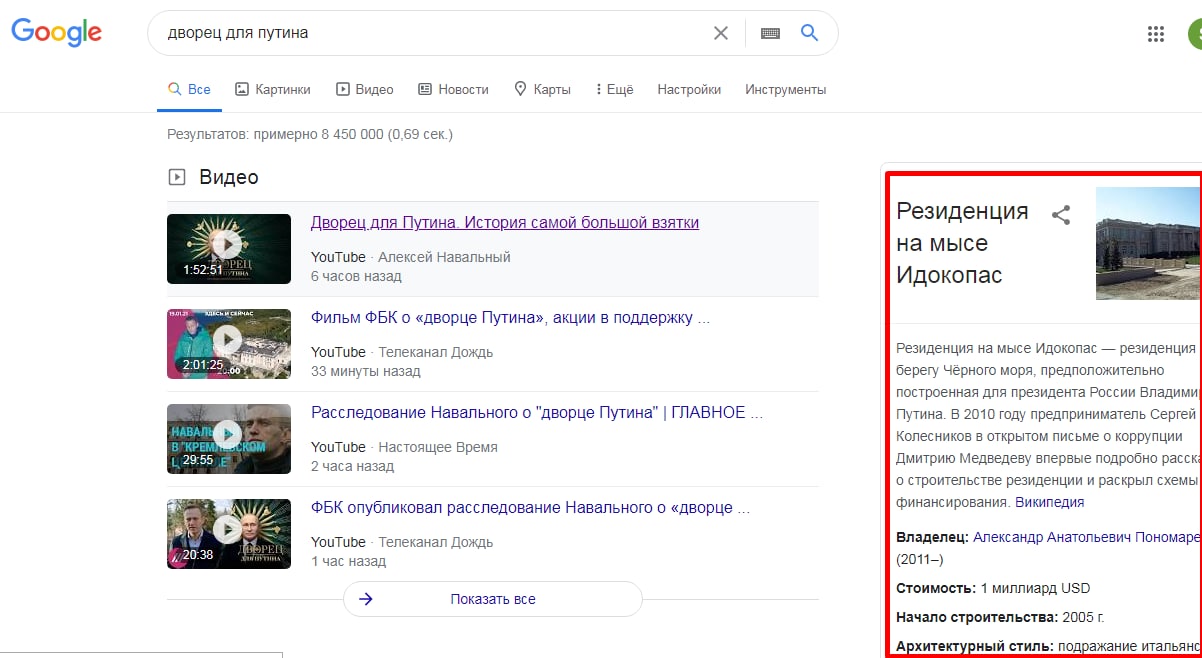Click the 6 часов назад timestamp
The height and width of the screenshot is (658, 1202).
356,276
